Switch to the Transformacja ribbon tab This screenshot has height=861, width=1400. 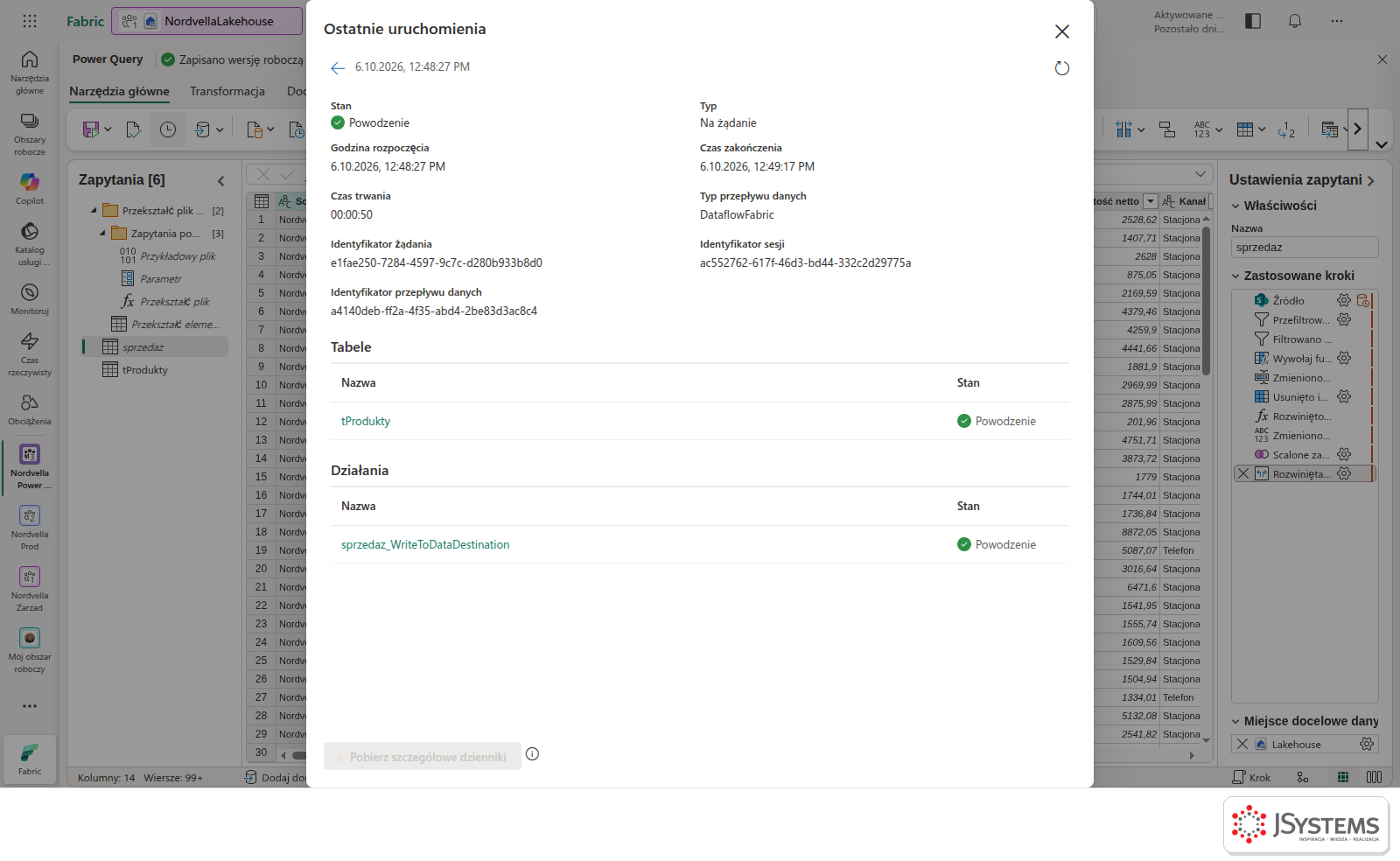[x=227, y=91]
